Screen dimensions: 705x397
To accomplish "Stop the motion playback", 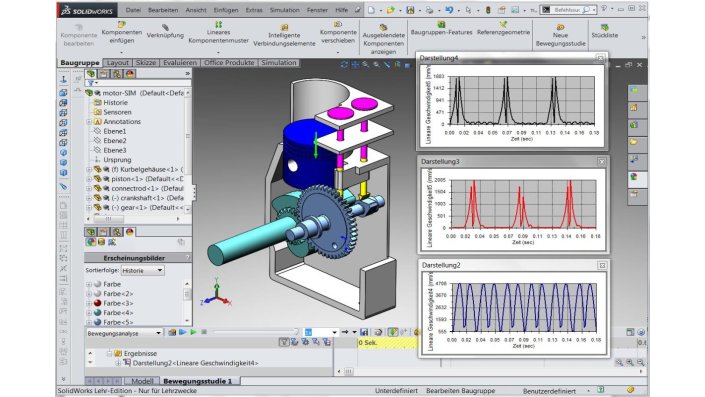I will pyautogui.click(x=204, y=332).
